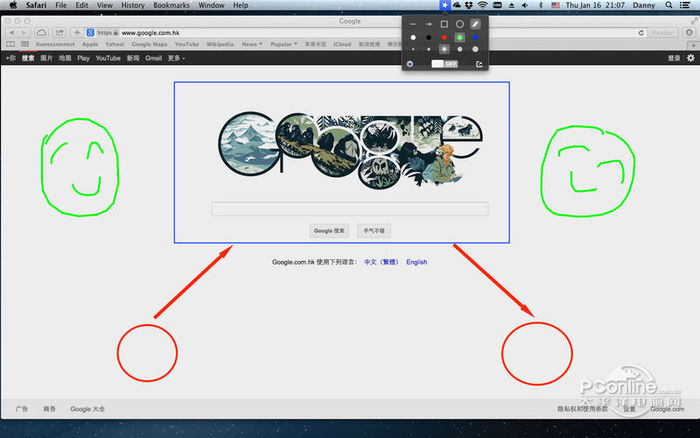700x438 pixels.
Task: Open Notification Center list icon
Action: point(684,5)
